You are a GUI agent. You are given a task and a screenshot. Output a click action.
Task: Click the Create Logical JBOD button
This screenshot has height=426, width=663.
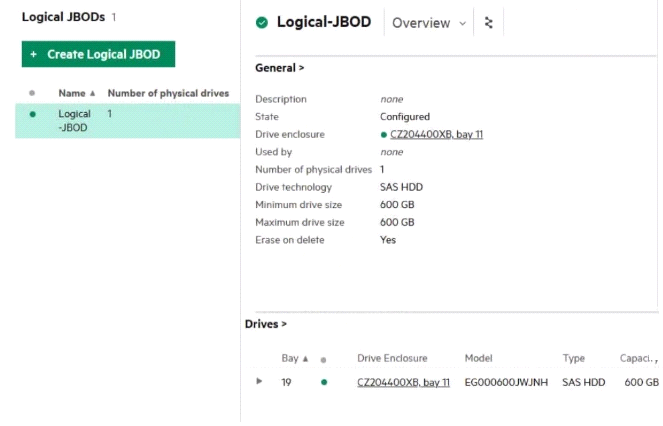click(98, 54)
